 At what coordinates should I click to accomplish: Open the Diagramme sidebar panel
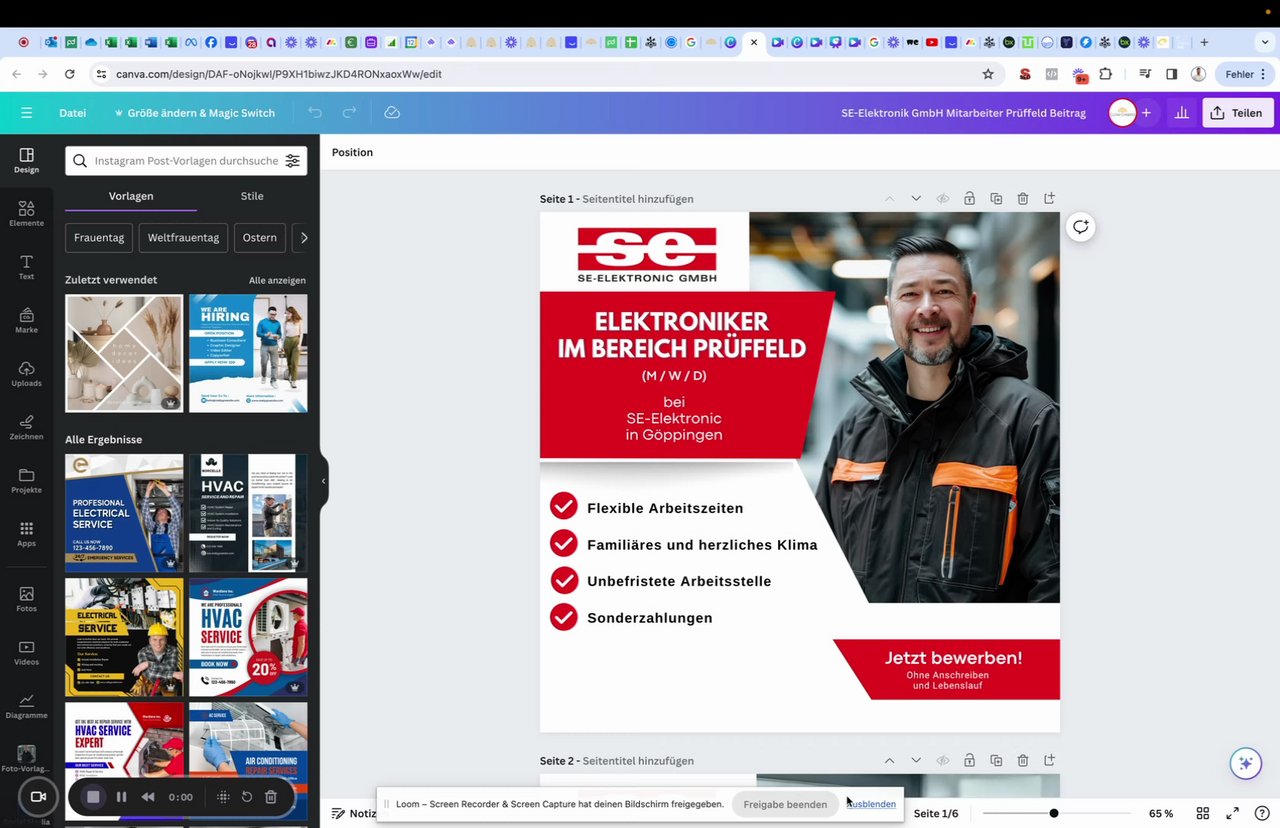(27, 706)
